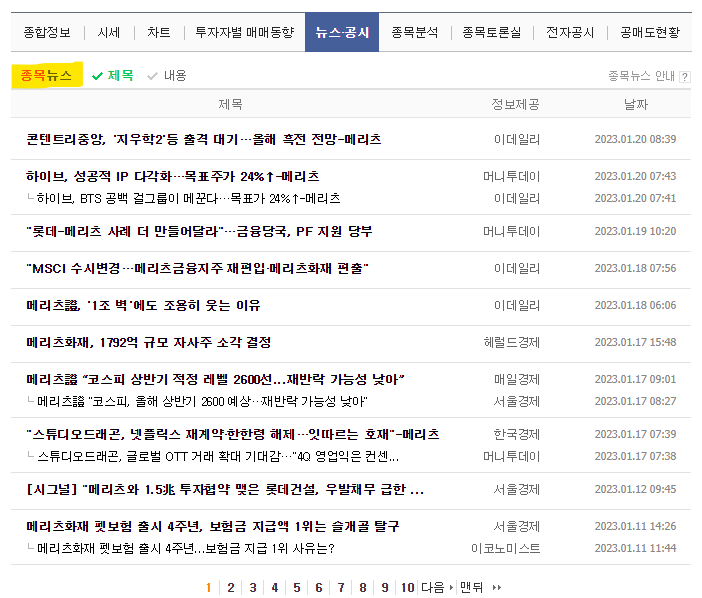
Task: Open MSCI 수시변경 메리츠금융지주 재편입 article
Action: coord(197,269)
